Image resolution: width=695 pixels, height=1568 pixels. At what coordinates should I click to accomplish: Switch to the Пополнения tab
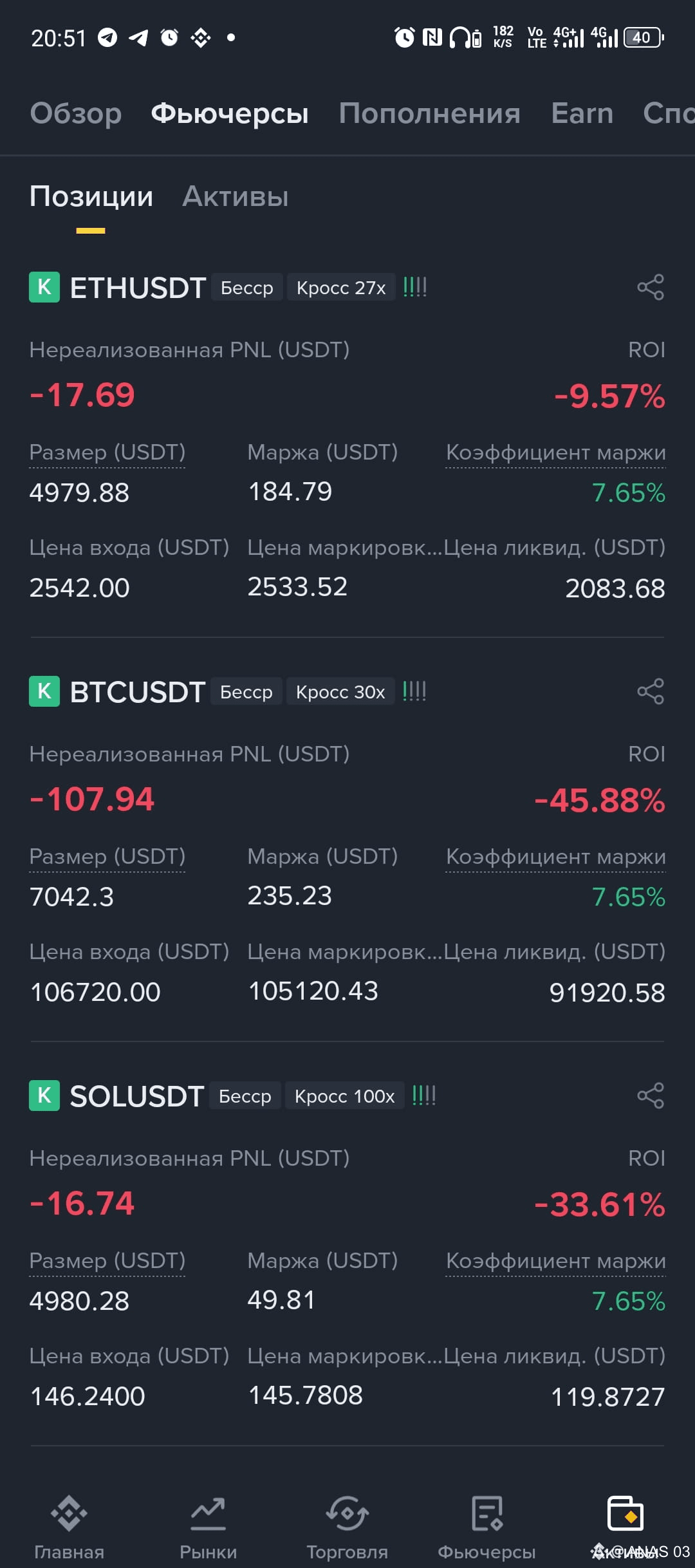coord(430,113)
